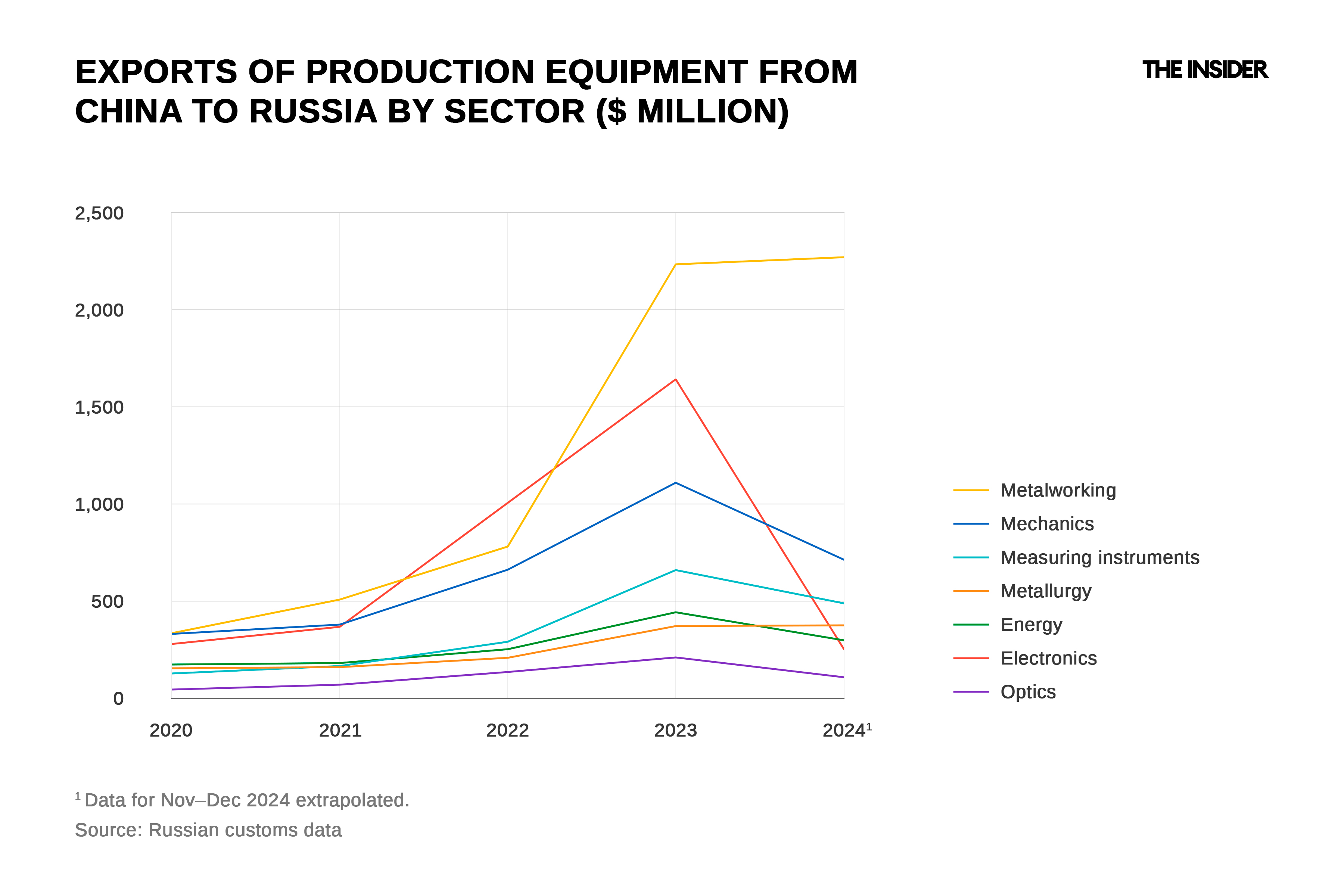Click the 2,500 y-axis label

pyautogui.click(x=99, y=213)
